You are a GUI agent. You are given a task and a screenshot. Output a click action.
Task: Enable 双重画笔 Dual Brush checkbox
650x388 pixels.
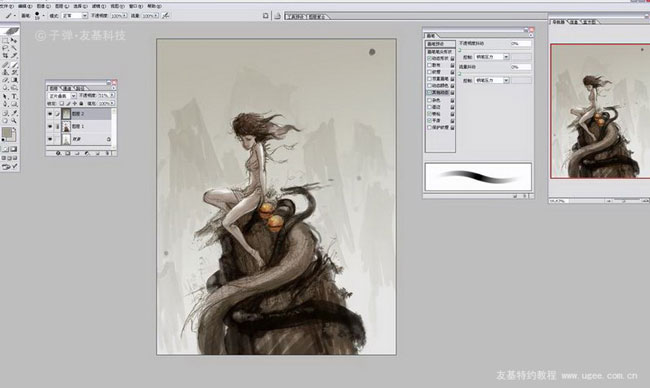(x=429, y=79)
